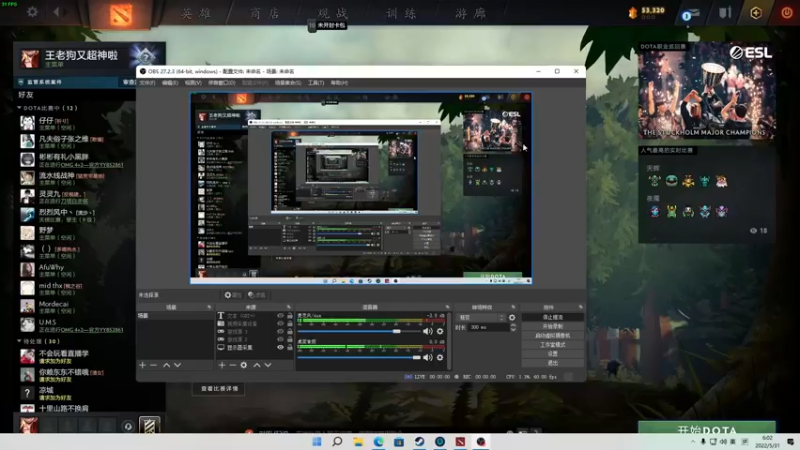The height and width of the screenshot is (450, 800).
Task: Click the red power quit icon
Action: tap(787, 13)
